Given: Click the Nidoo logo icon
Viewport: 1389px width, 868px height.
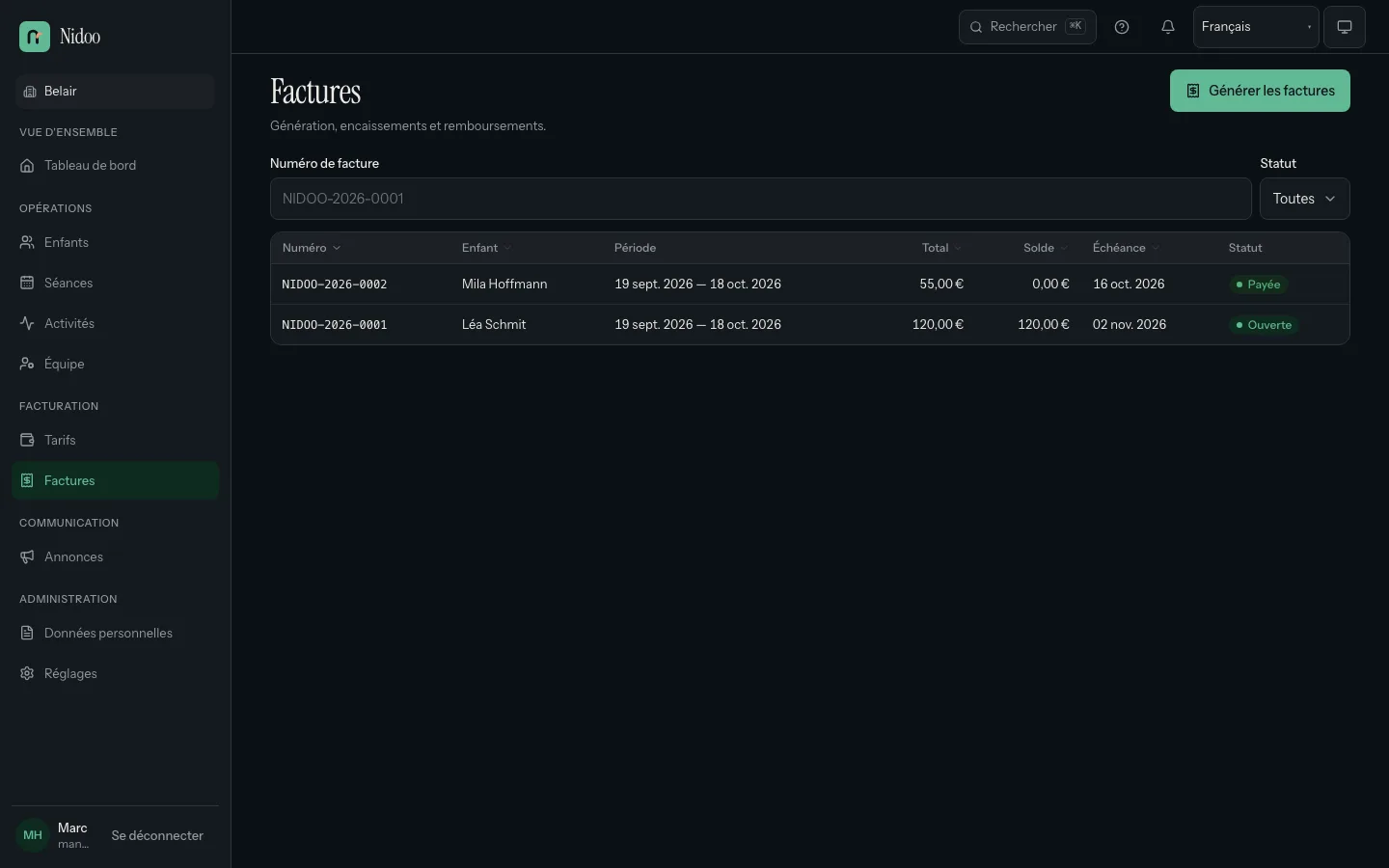Looking at the screenshot, I should pyautogui.click(x=35, y=37).
